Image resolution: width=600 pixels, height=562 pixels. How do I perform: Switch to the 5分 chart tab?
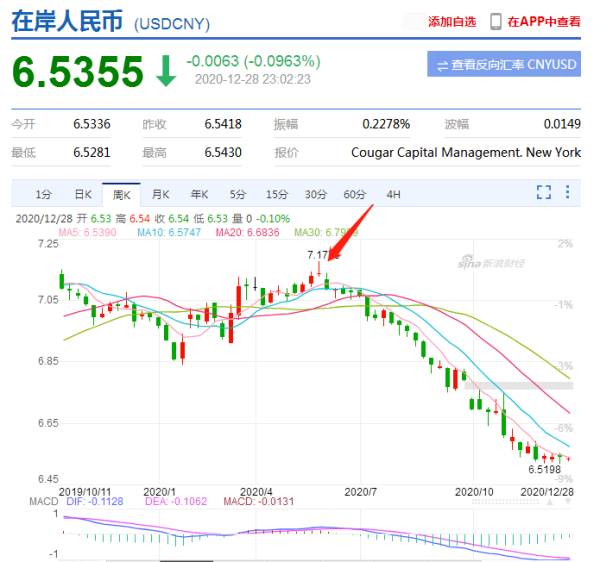(x=237, y=194)
